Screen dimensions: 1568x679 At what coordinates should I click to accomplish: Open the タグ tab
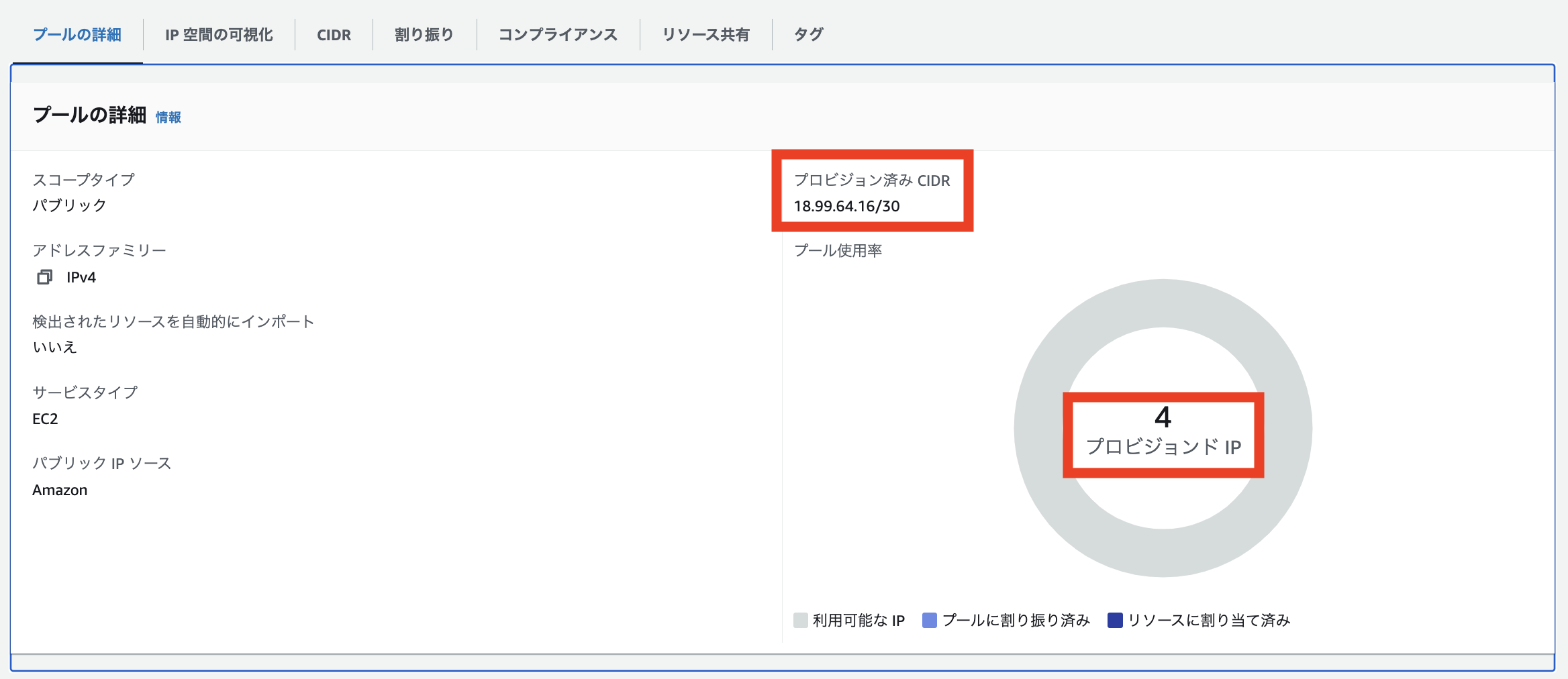pyautogui.click(x=809, y=35)
